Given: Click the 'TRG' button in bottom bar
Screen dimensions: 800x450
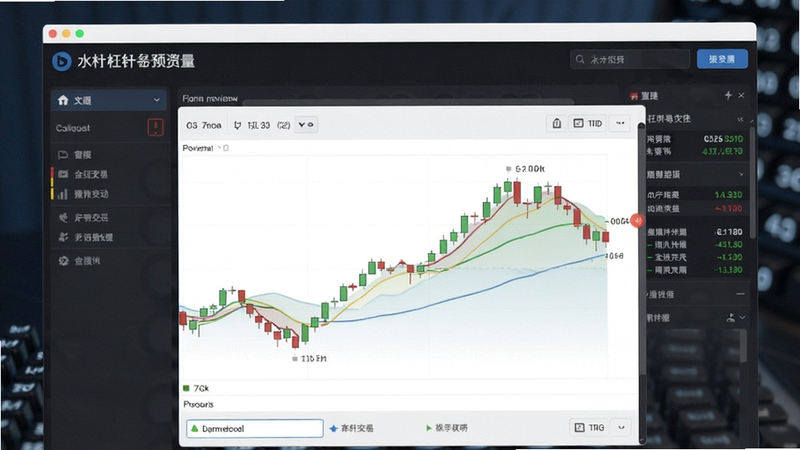Looking at the screenshot, I should [x=590, y=428].
